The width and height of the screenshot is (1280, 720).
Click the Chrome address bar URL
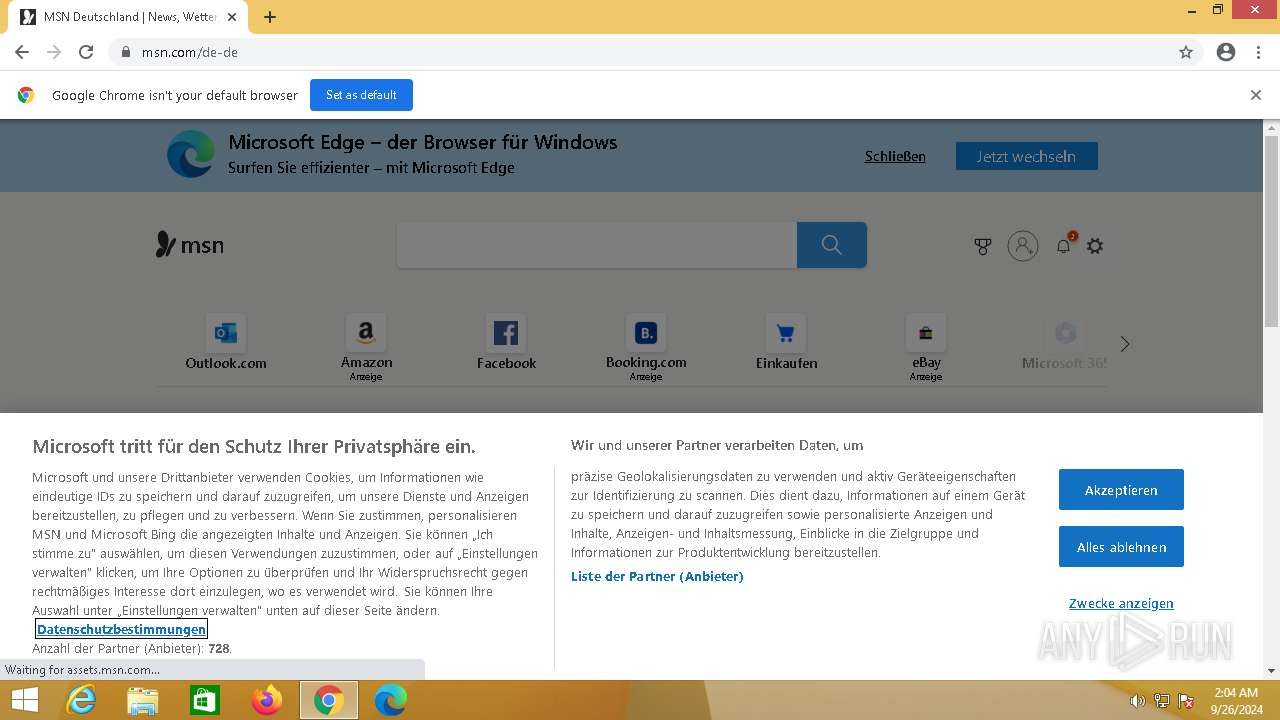click(x=190, y=52)
